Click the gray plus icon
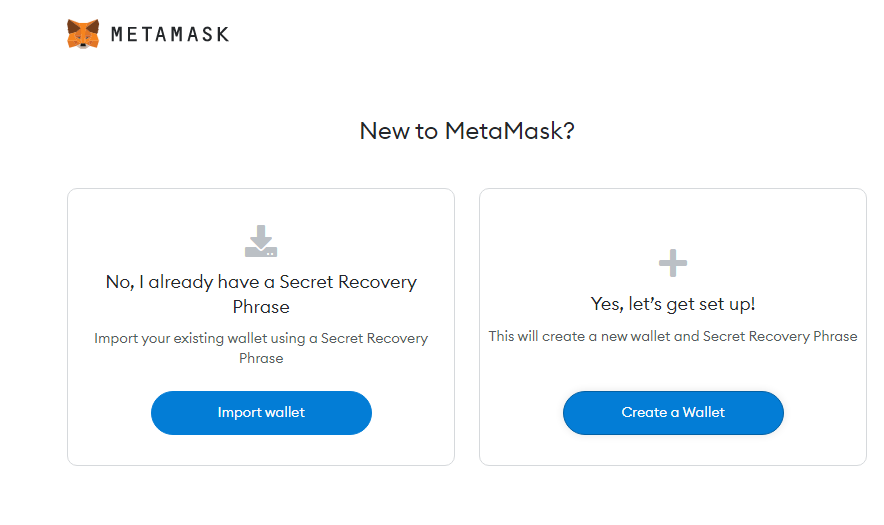The image size is (884, 525). 673,263
